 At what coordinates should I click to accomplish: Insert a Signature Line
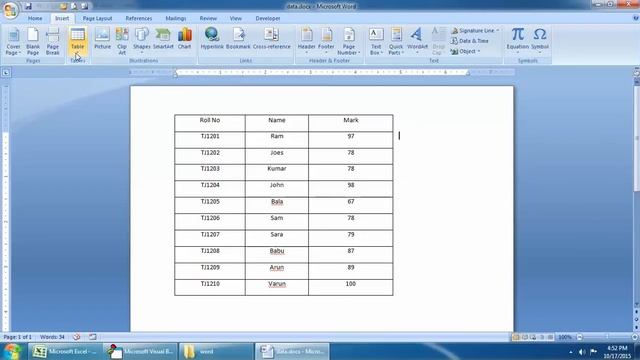(475, 31)
